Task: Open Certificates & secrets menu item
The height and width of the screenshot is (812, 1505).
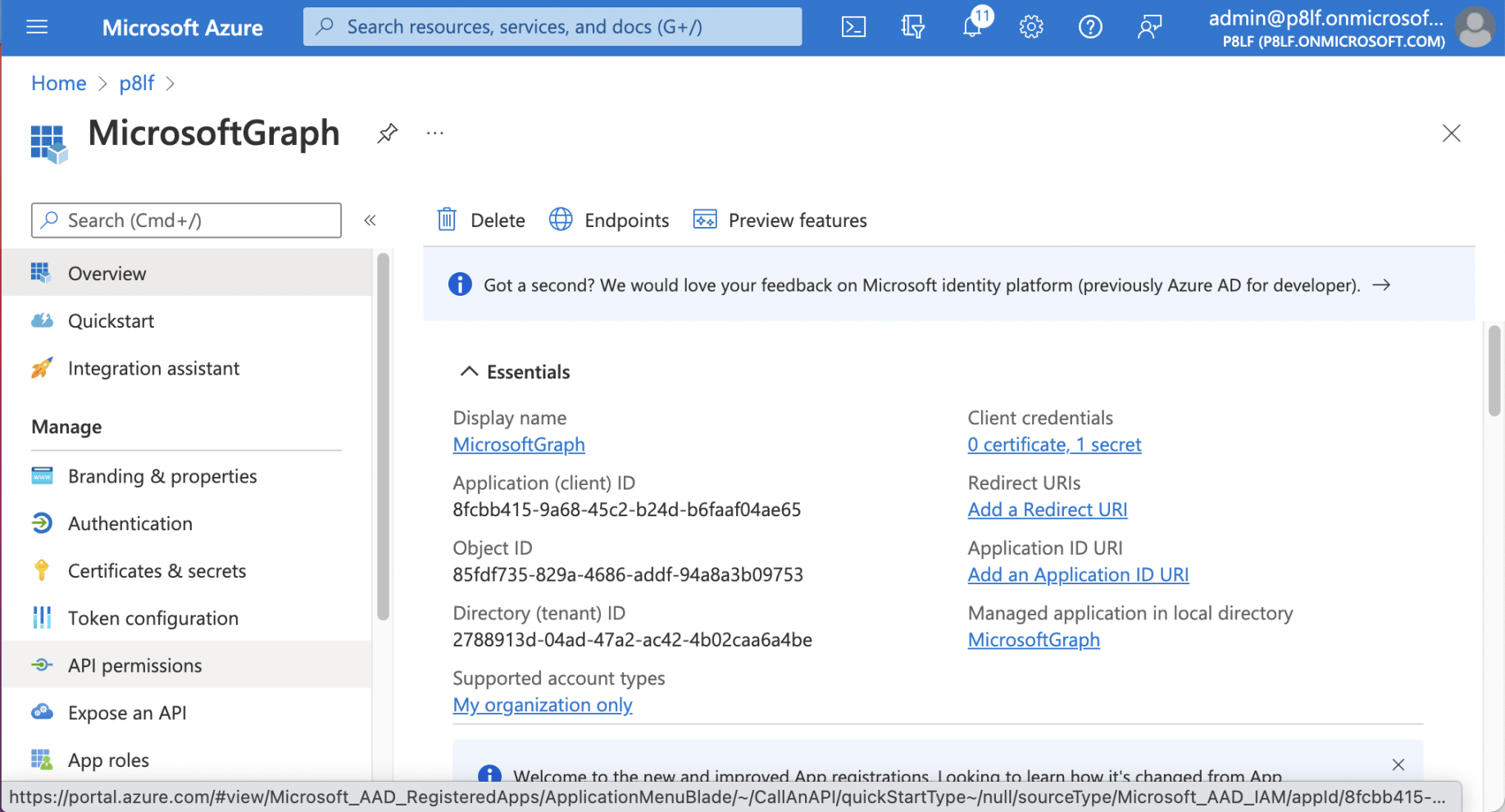Action: (x=157, y=570)
